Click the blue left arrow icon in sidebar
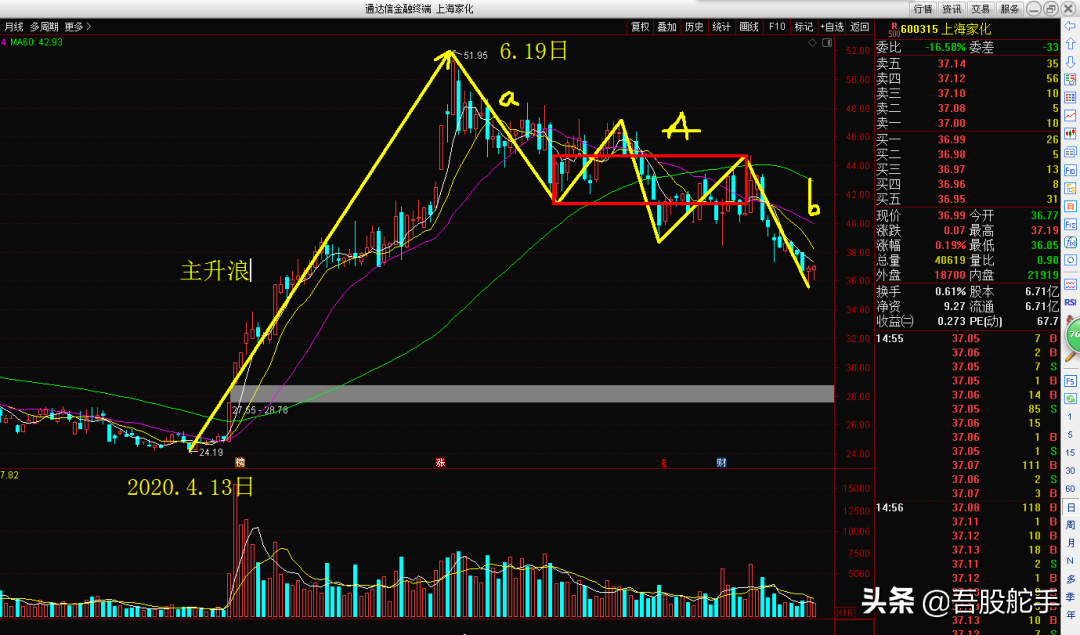Screen dimensions: 1080x635 (x=1070, y=26)
